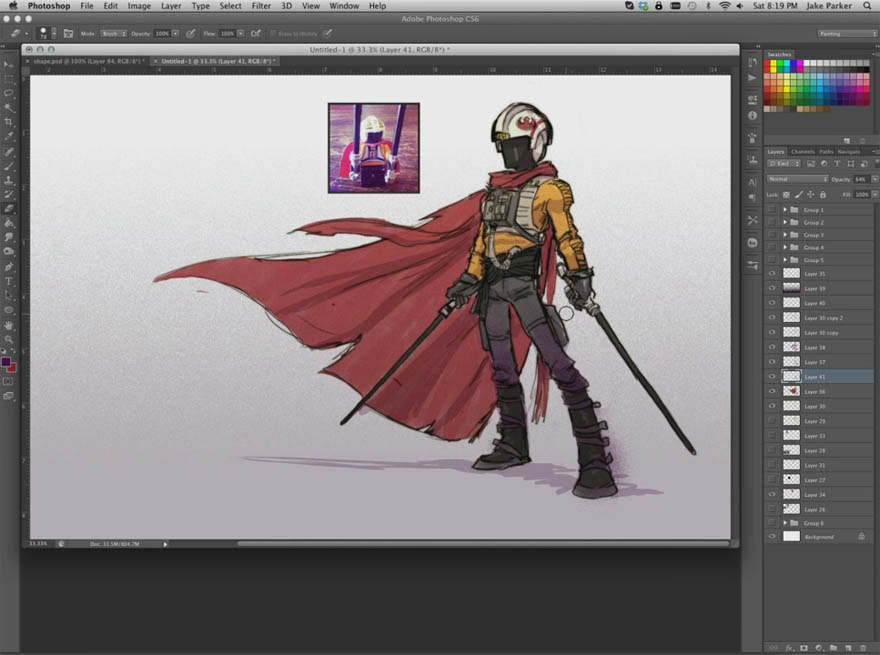The image size is (880, 655).
Task: Hide Layer 36 with eye icon
Action: pos(772,391)
